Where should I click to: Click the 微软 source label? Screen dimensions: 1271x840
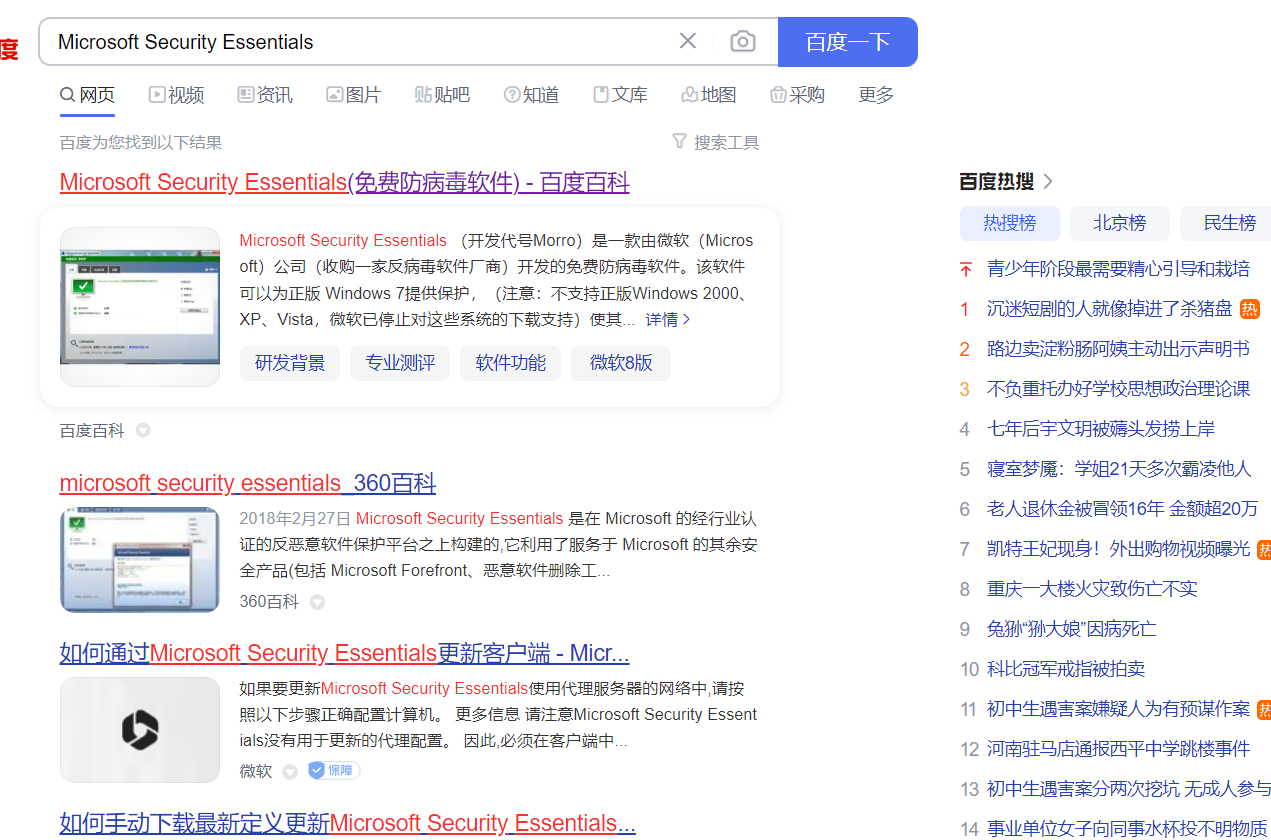256,771
